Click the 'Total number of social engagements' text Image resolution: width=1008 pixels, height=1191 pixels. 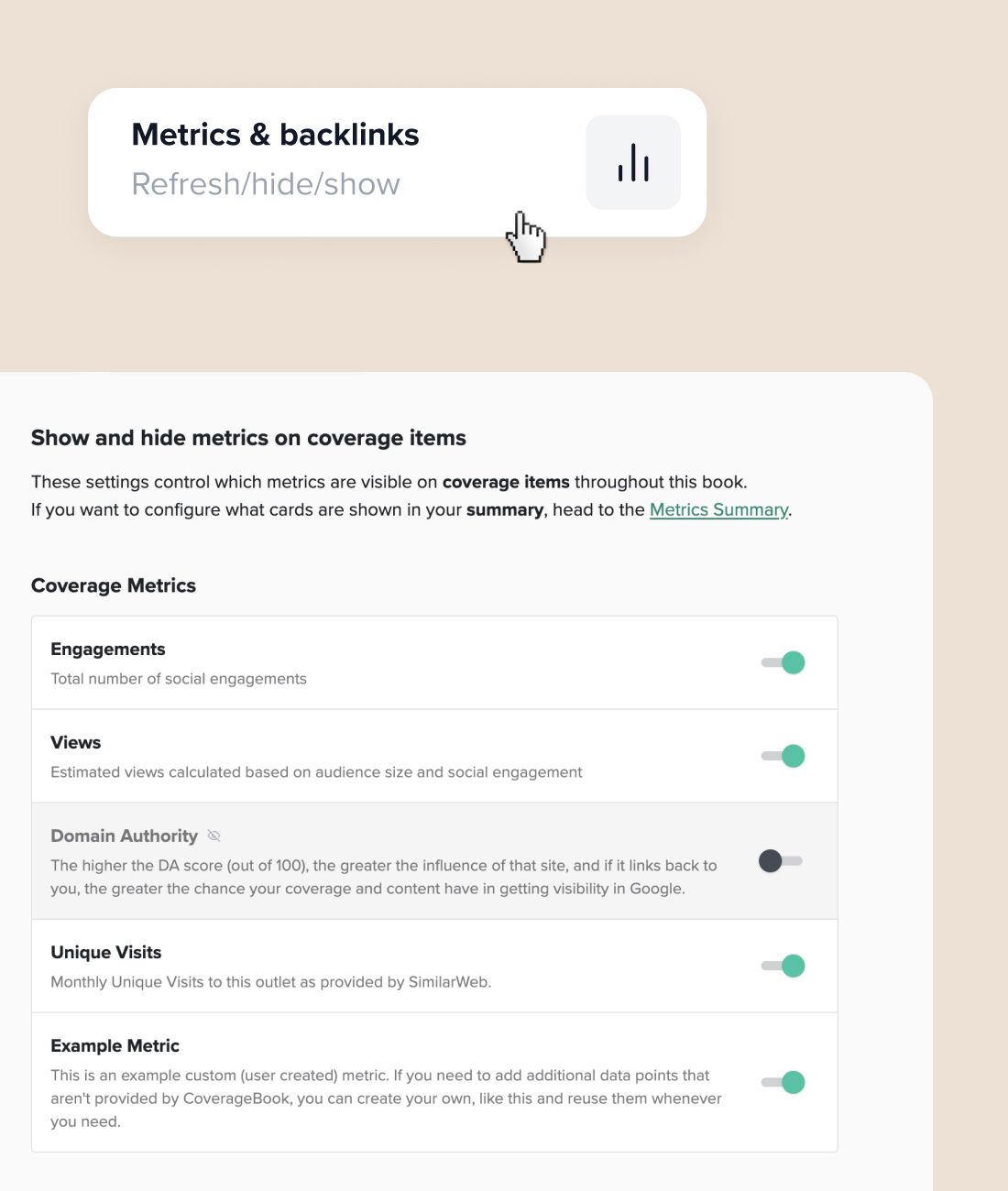coord(179,679)
